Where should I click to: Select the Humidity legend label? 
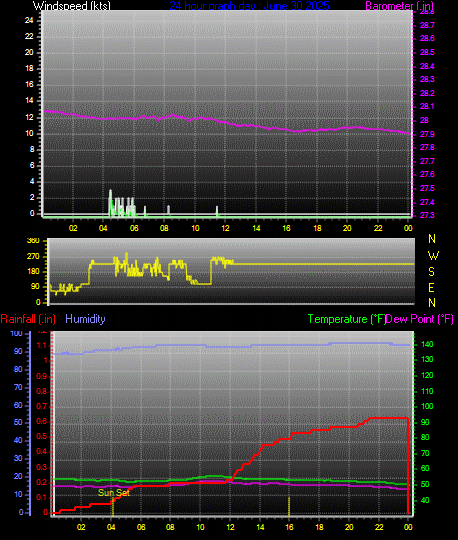click(85, 319)
